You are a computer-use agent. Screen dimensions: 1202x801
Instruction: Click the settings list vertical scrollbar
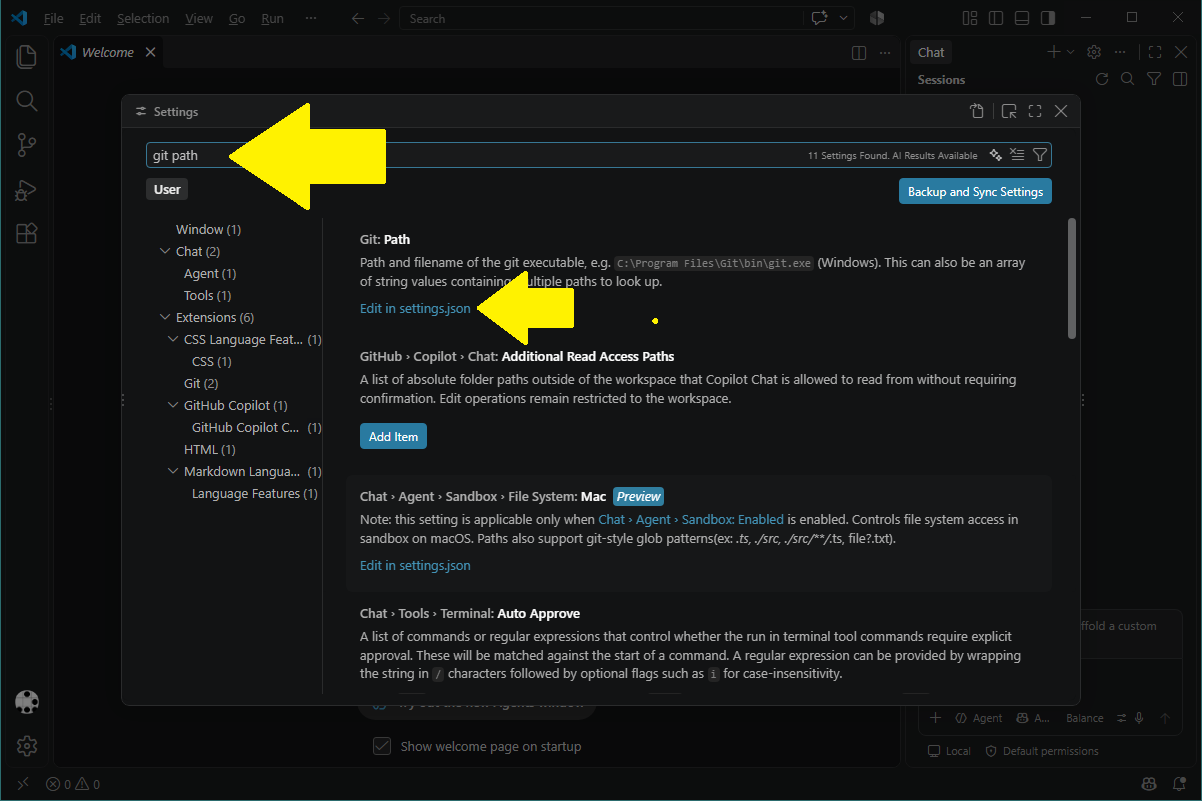point(1072,279)
